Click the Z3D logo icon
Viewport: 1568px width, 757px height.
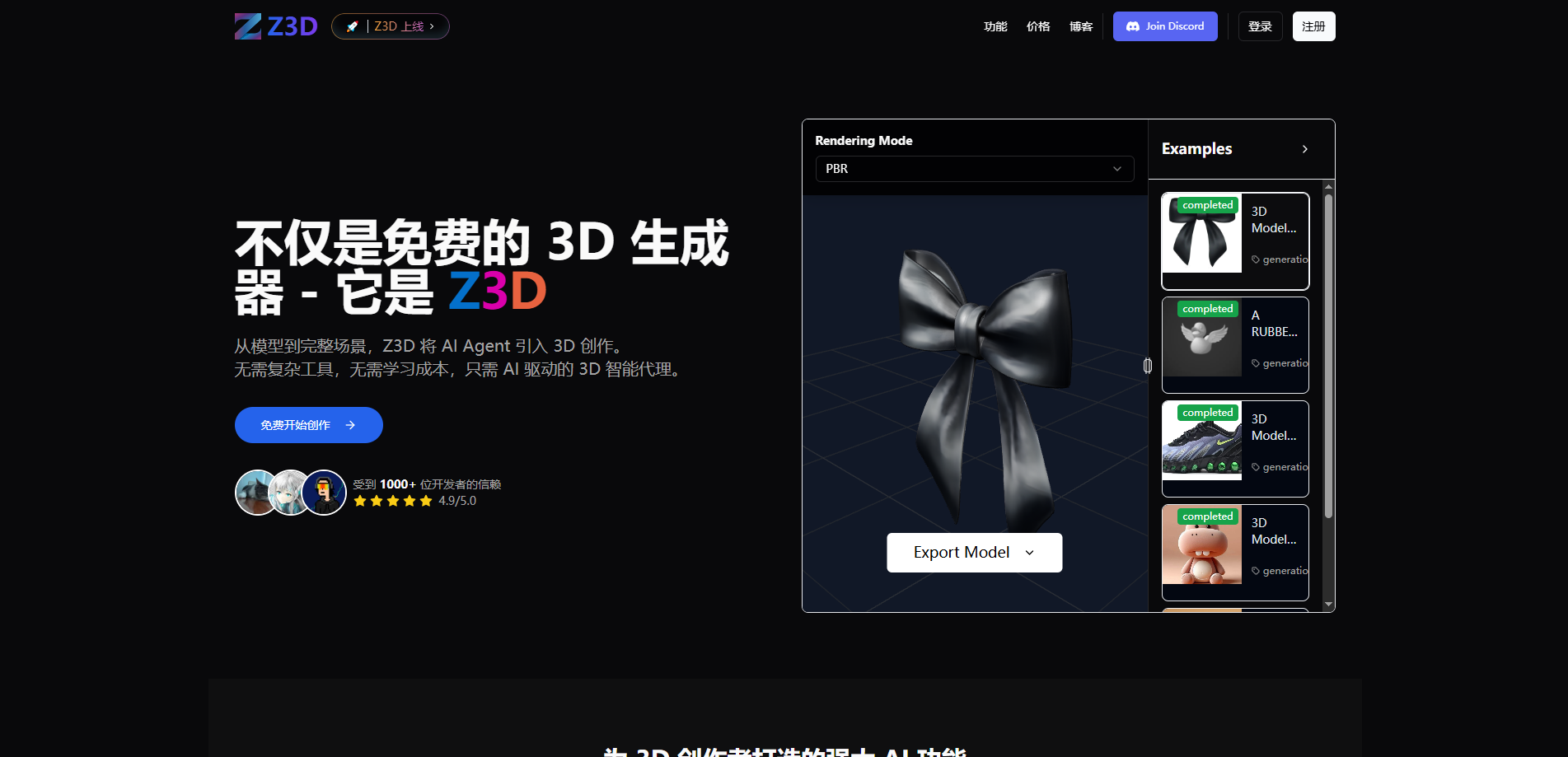tap(246, 26)
